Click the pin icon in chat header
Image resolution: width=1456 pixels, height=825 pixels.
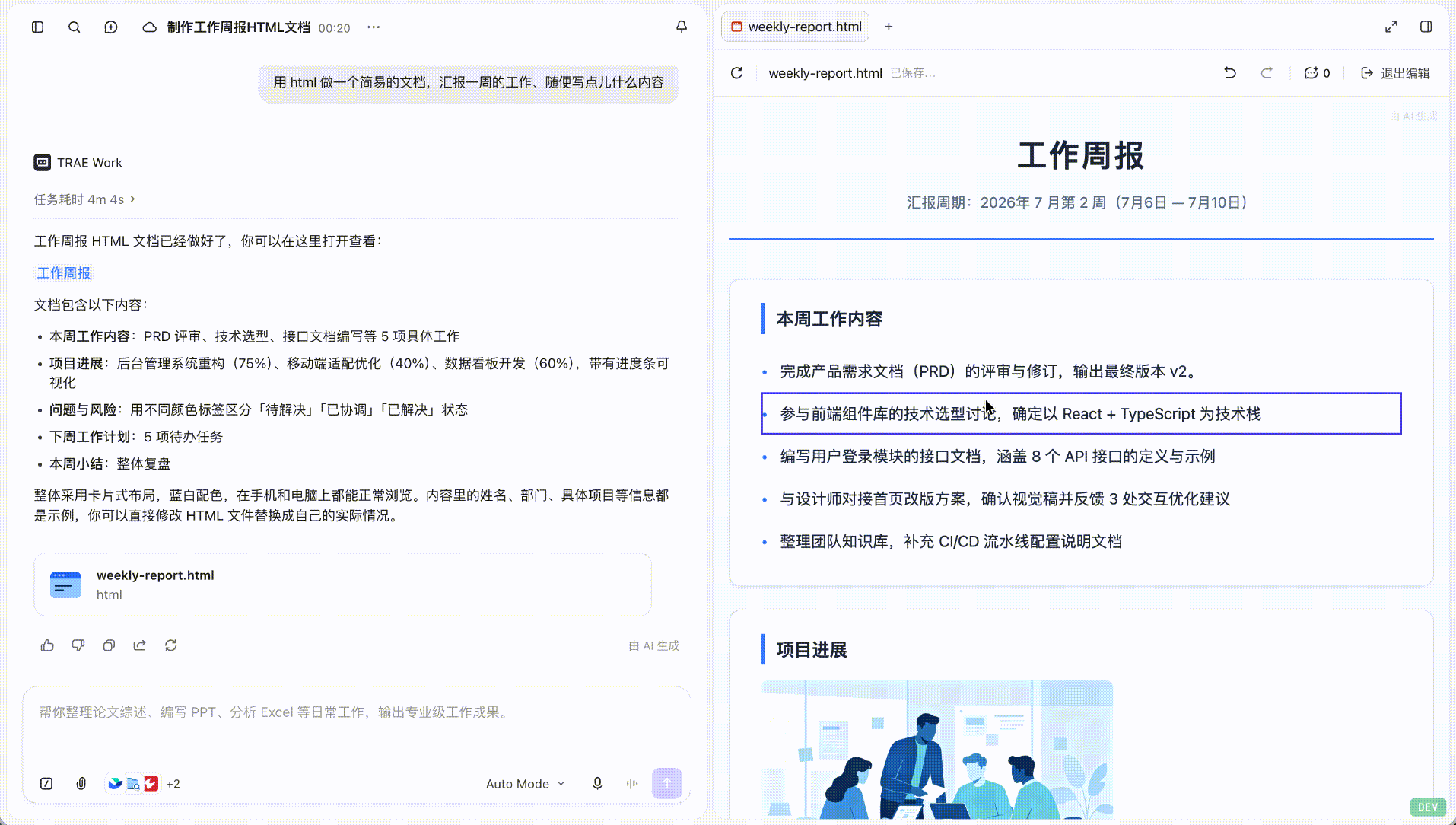coord(682,27)
